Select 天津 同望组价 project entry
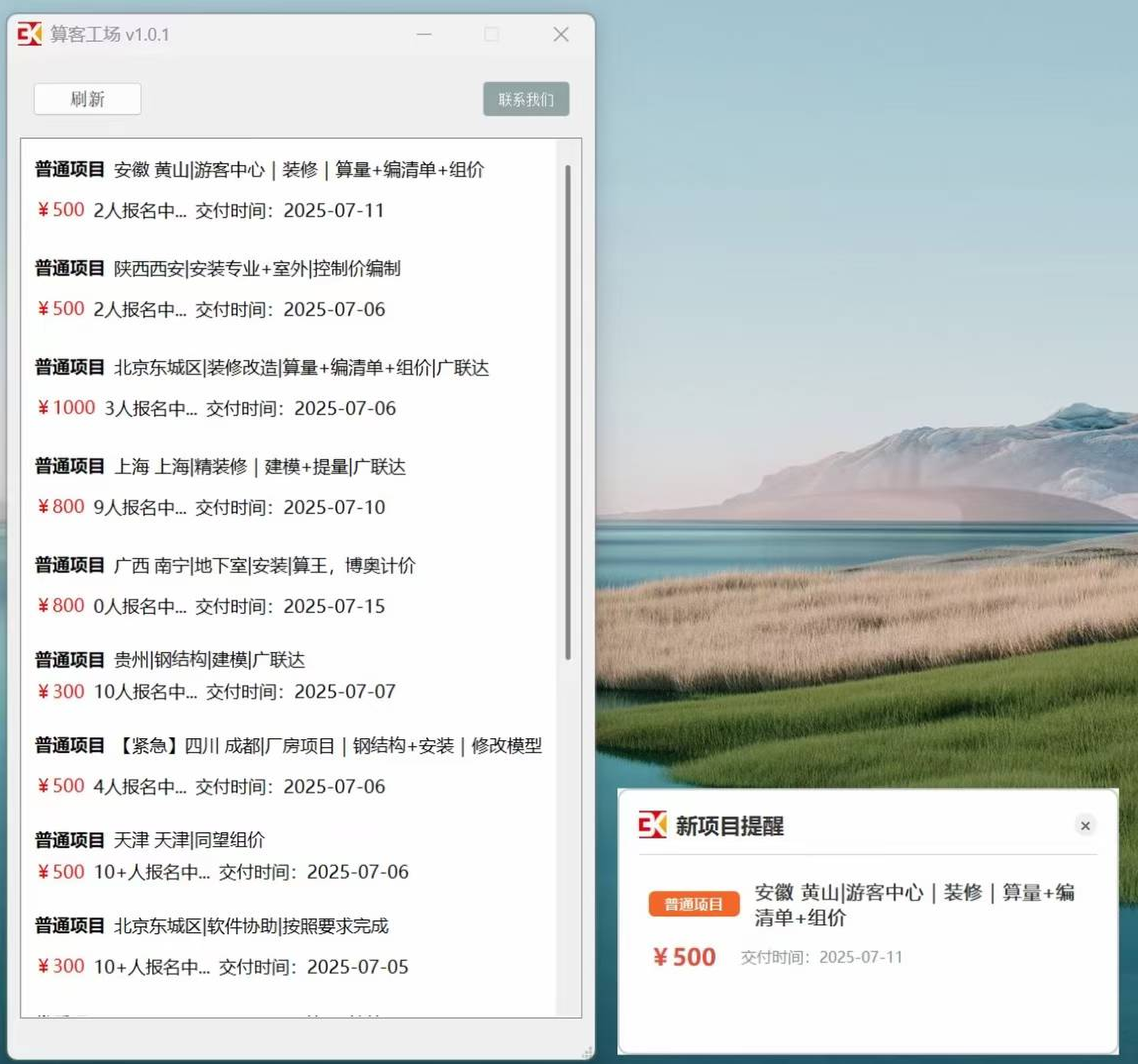The image size is (1138, 1064). coord(189,840)
